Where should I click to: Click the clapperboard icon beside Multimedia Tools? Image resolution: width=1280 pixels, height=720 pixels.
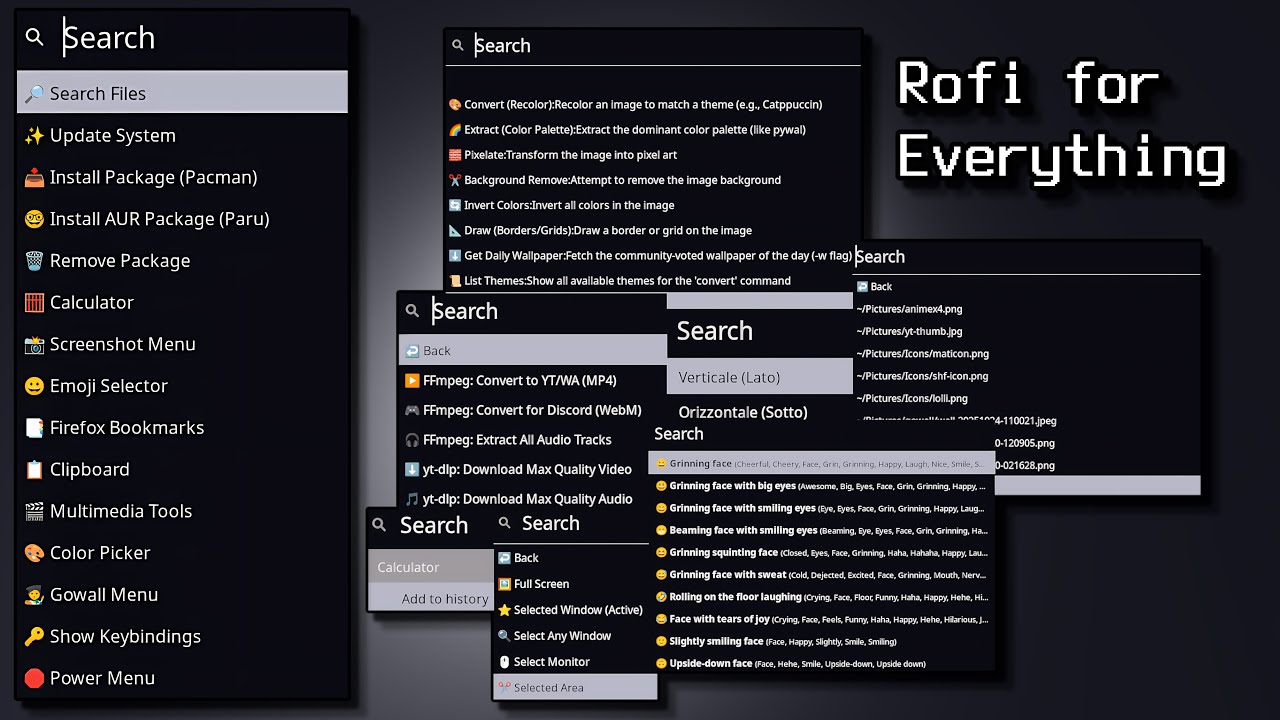tap(34, 511)
